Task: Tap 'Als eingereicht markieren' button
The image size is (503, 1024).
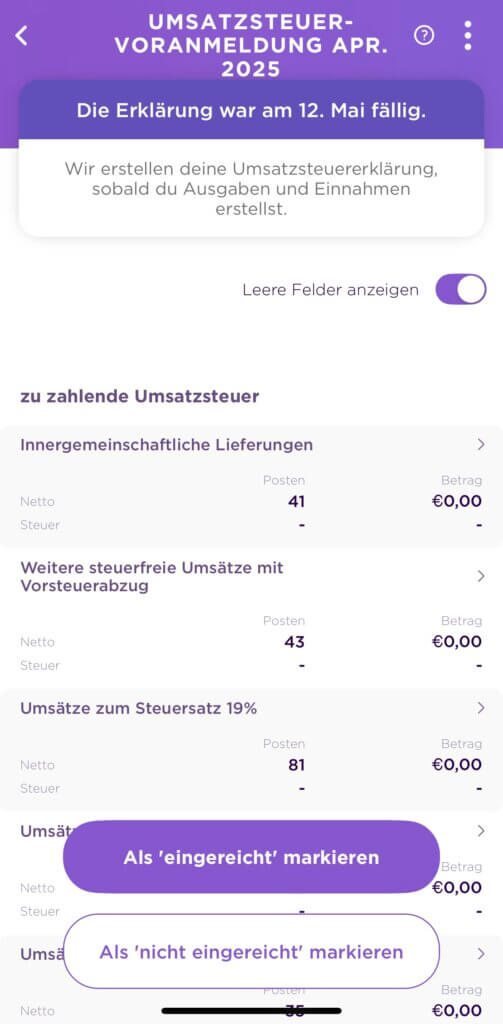Action: [252, 857]
